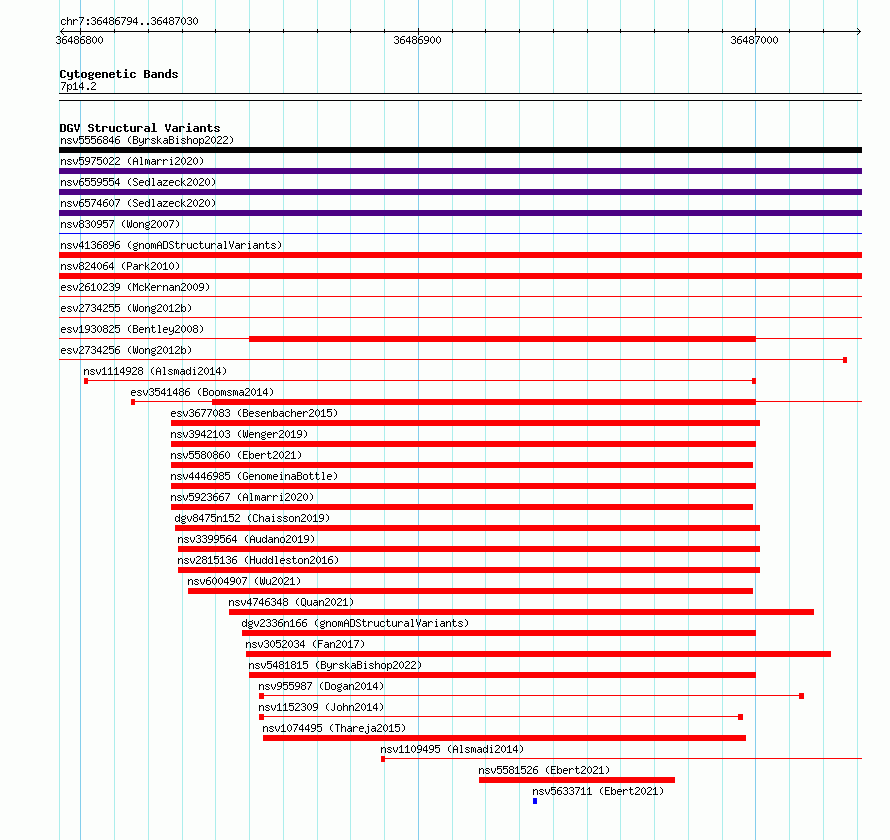Click esv3541486 (Boomsma2014) label
This screenshot has width=890, height=840.
click(202, 392)
